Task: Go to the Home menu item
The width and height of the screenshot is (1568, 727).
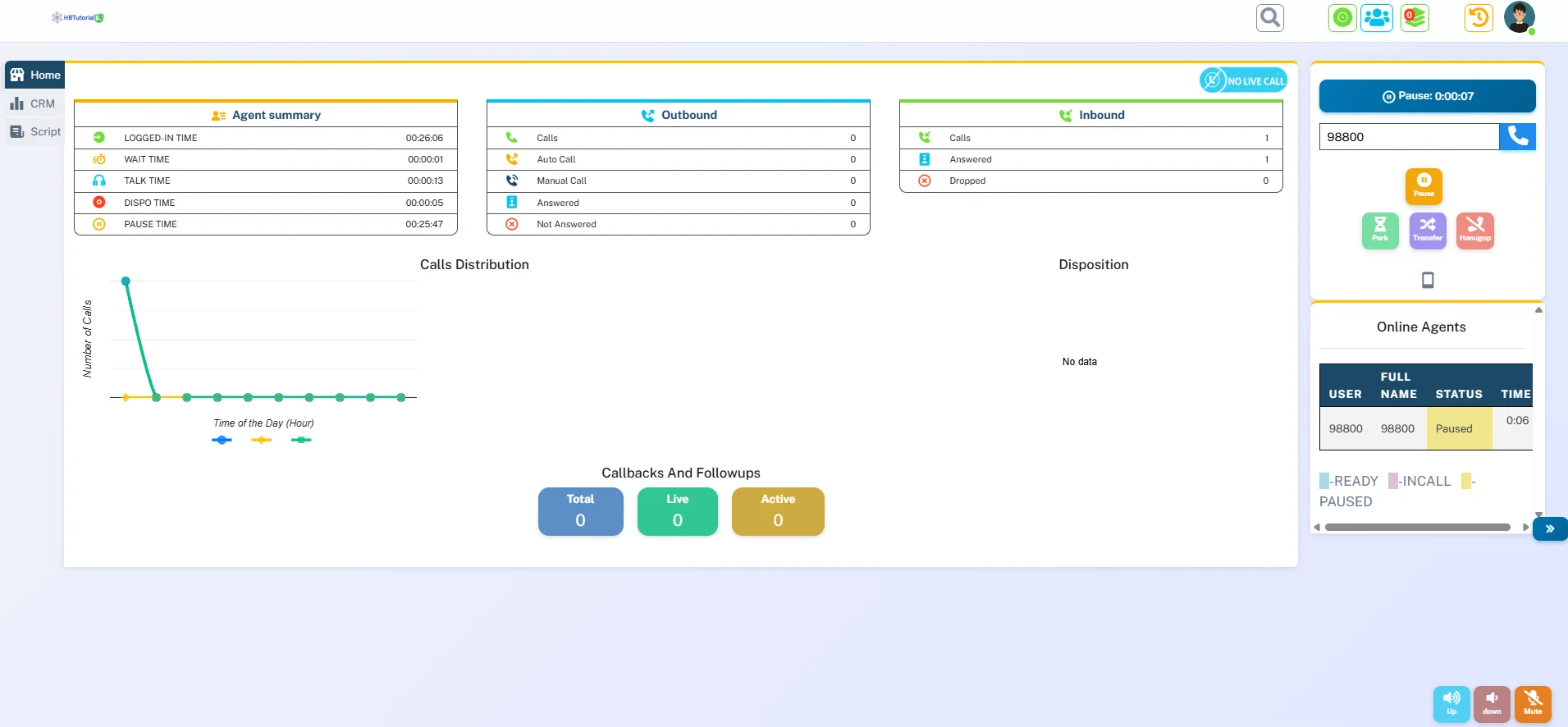Action: pos(35,75)
